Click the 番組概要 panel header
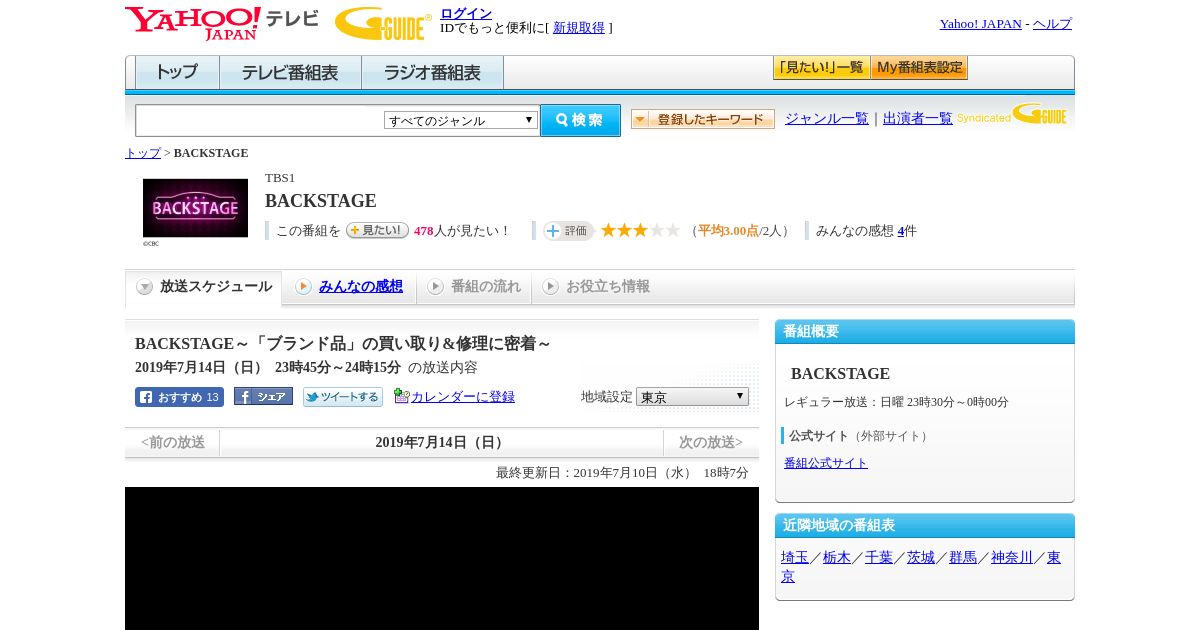This screenshot has height=630, width=1200. coord(925,332)
